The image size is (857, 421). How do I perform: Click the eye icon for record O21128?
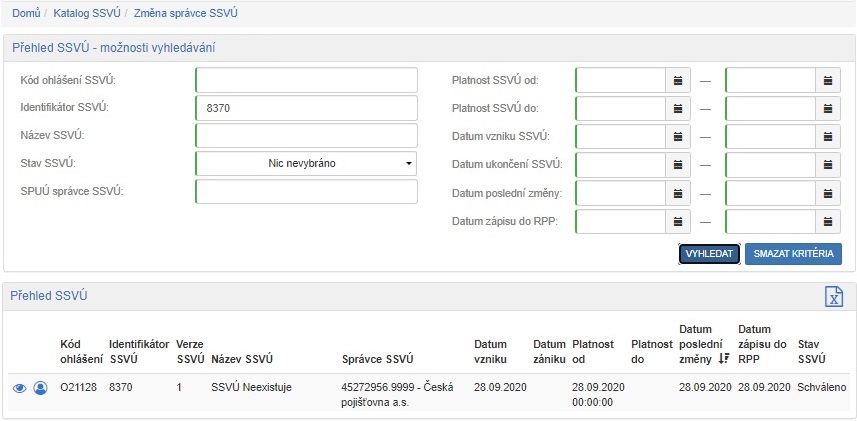pos(20,387)
